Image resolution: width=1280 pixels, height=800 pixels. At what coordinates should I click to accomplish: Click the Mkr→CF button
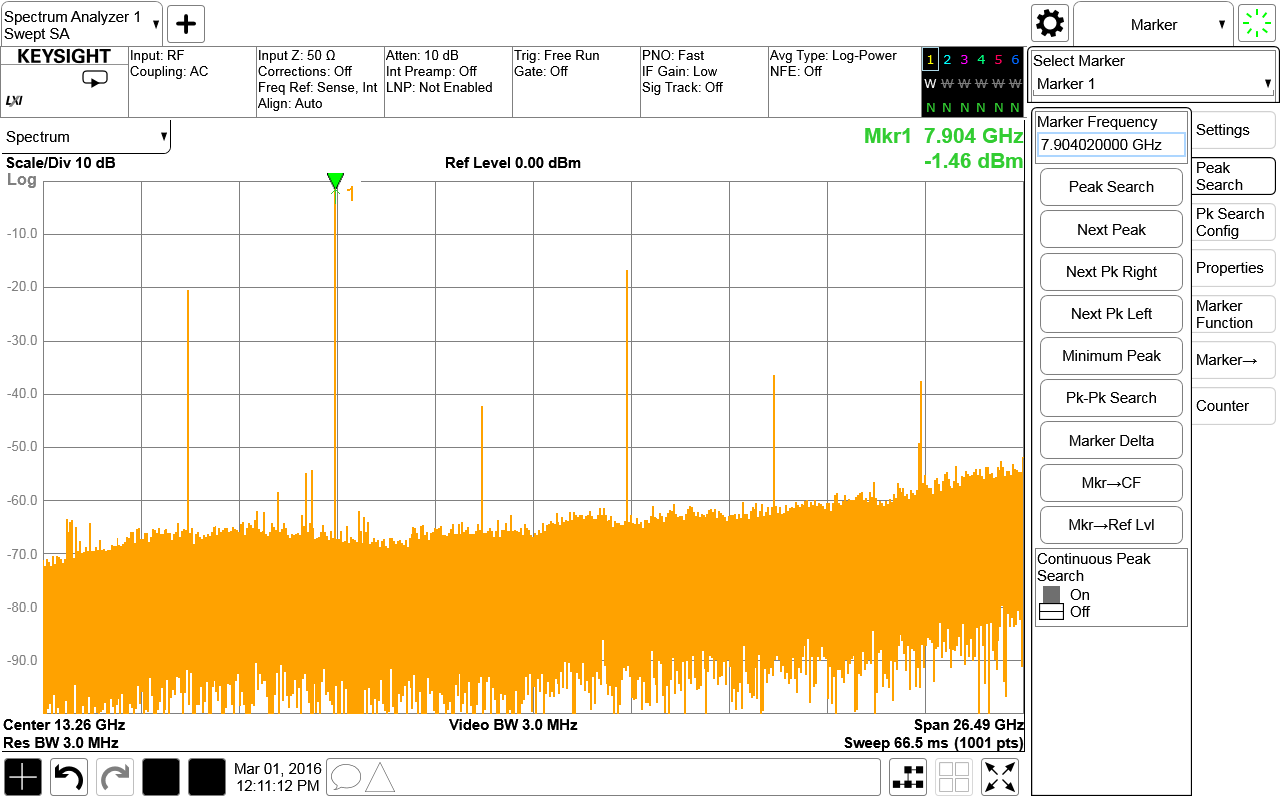tap(1111, 482)
